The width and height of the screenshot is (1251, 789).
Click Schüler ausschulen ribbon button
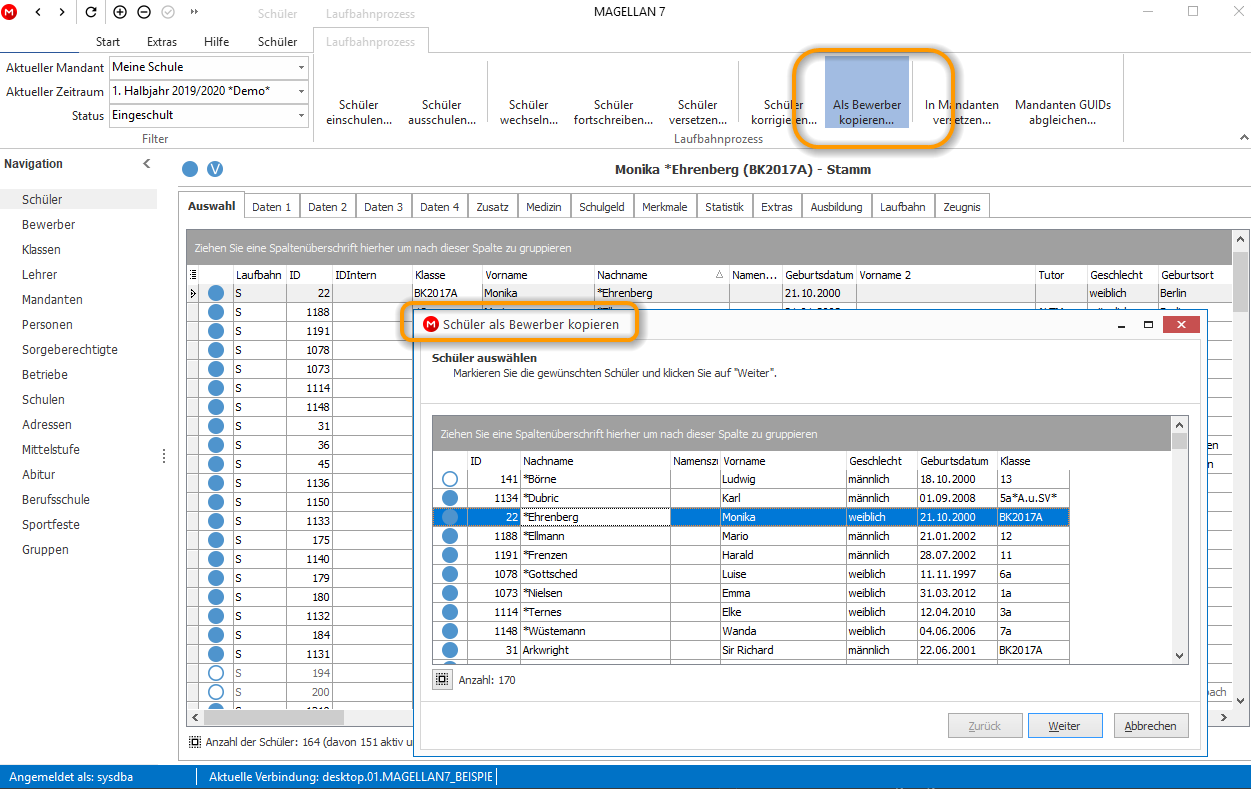coord(441,112)
